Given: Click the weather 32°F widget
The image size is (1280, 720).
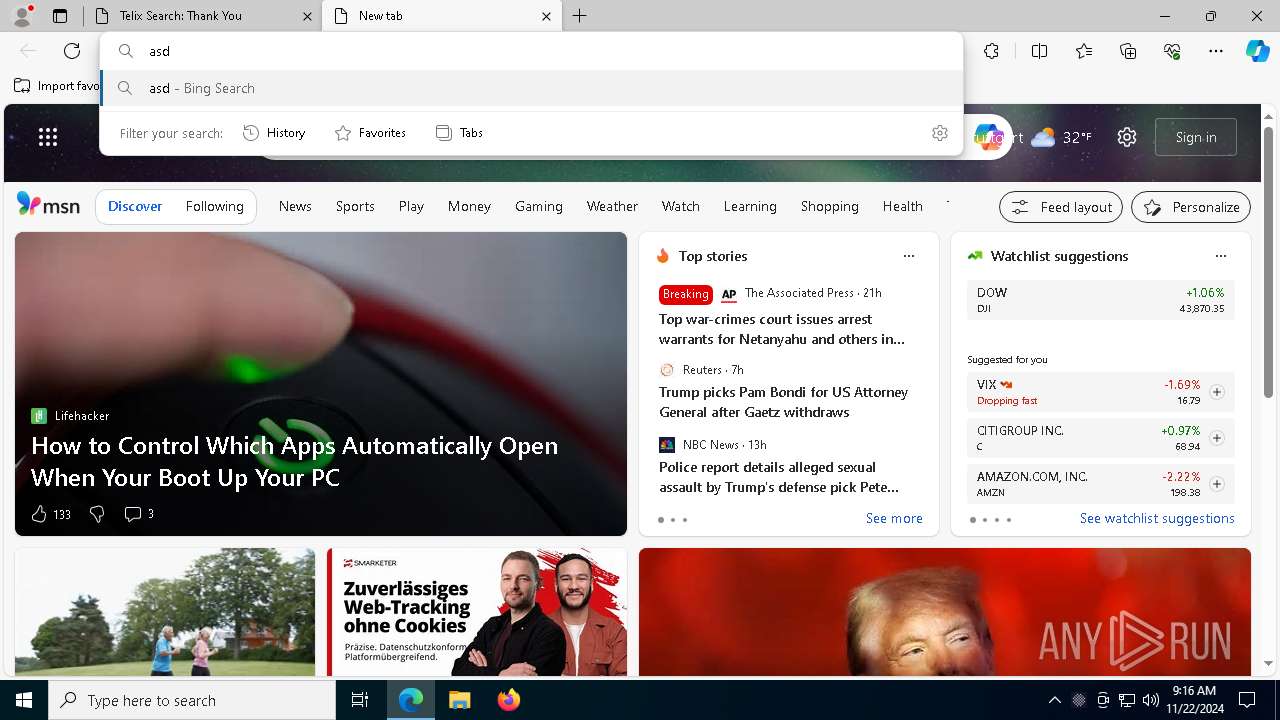Looking at the screenshot, I should click(x=1062, y=137).
